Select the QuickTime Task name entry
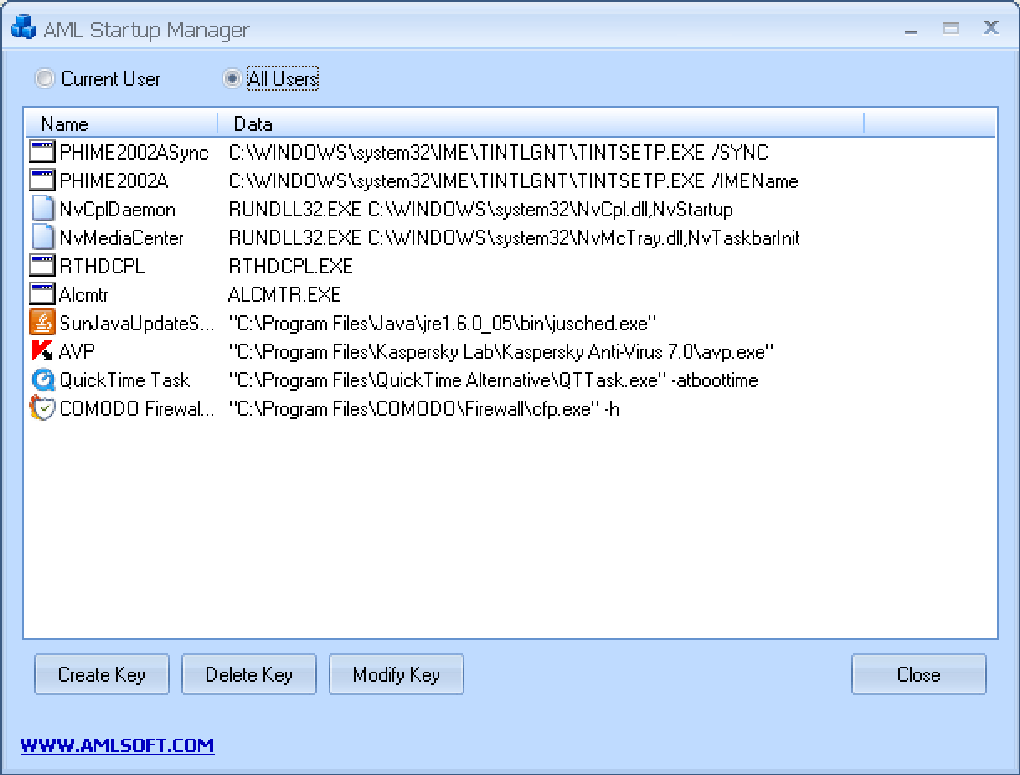 125,380
